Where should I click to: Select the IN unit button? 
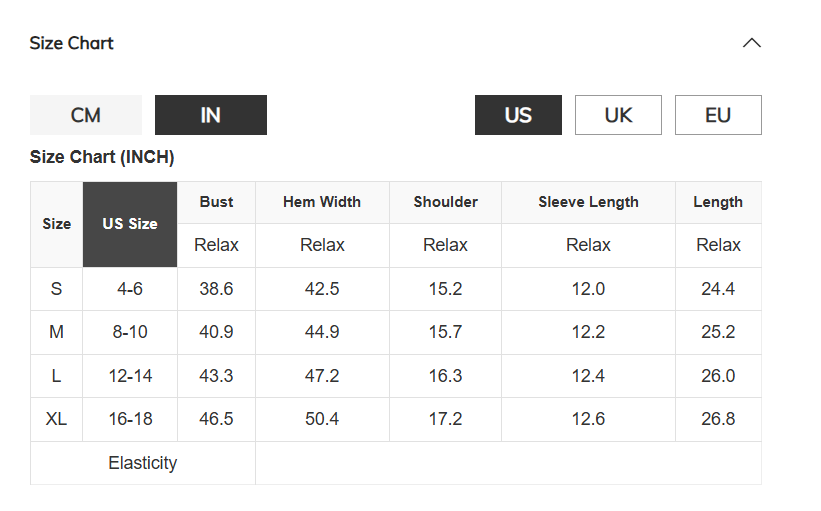(x=211, y=115)
